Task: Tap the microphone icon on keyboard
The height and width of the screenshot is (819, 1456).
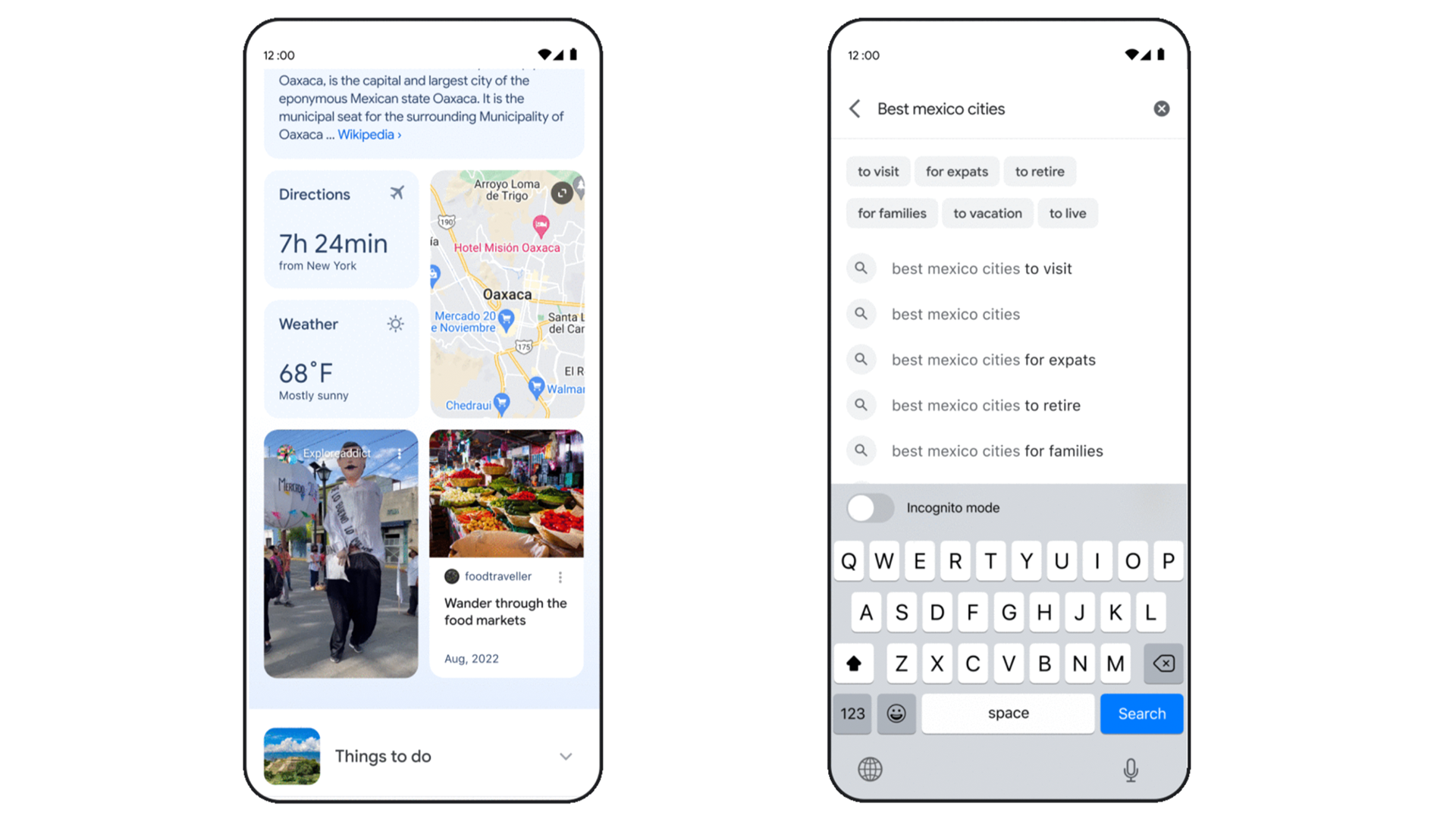Action: click(x=1130, y=769)
